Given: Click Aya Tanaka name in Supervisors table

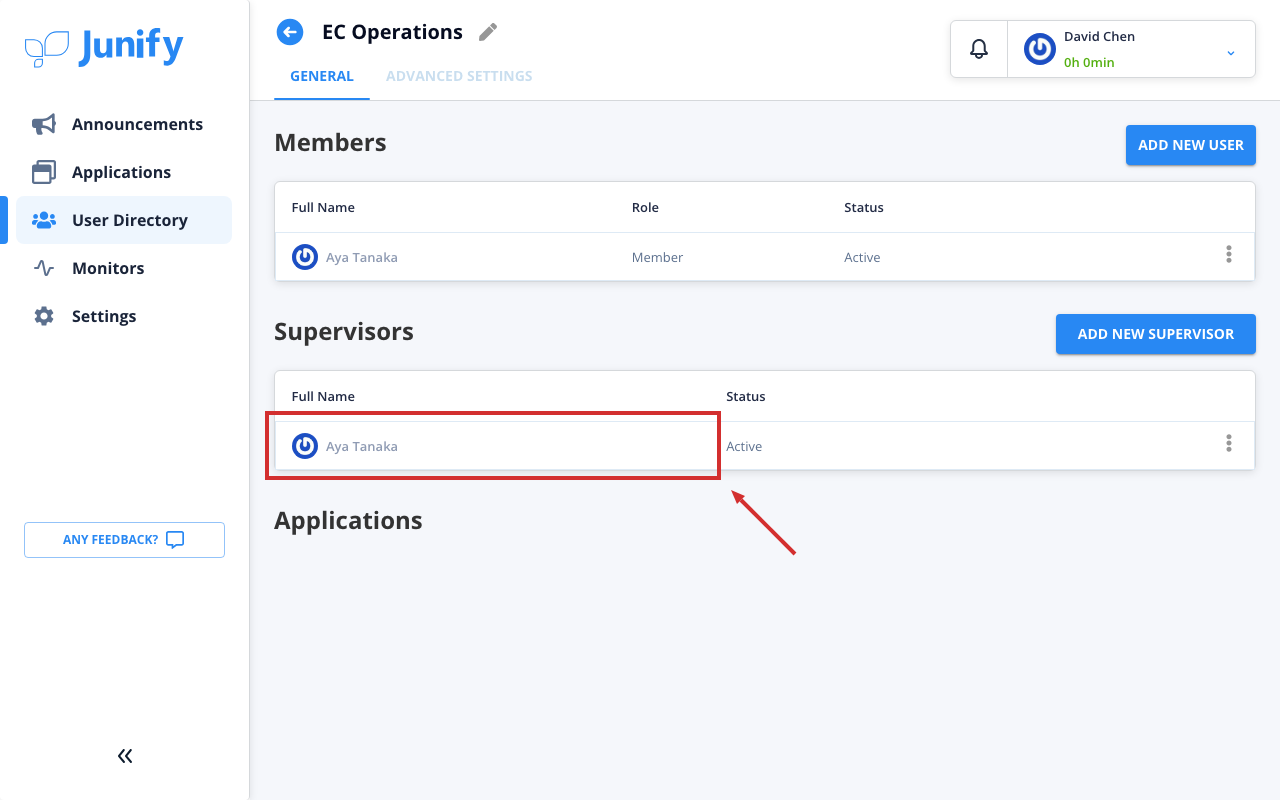Looking at the screenshot, I should tap(362, 446).
